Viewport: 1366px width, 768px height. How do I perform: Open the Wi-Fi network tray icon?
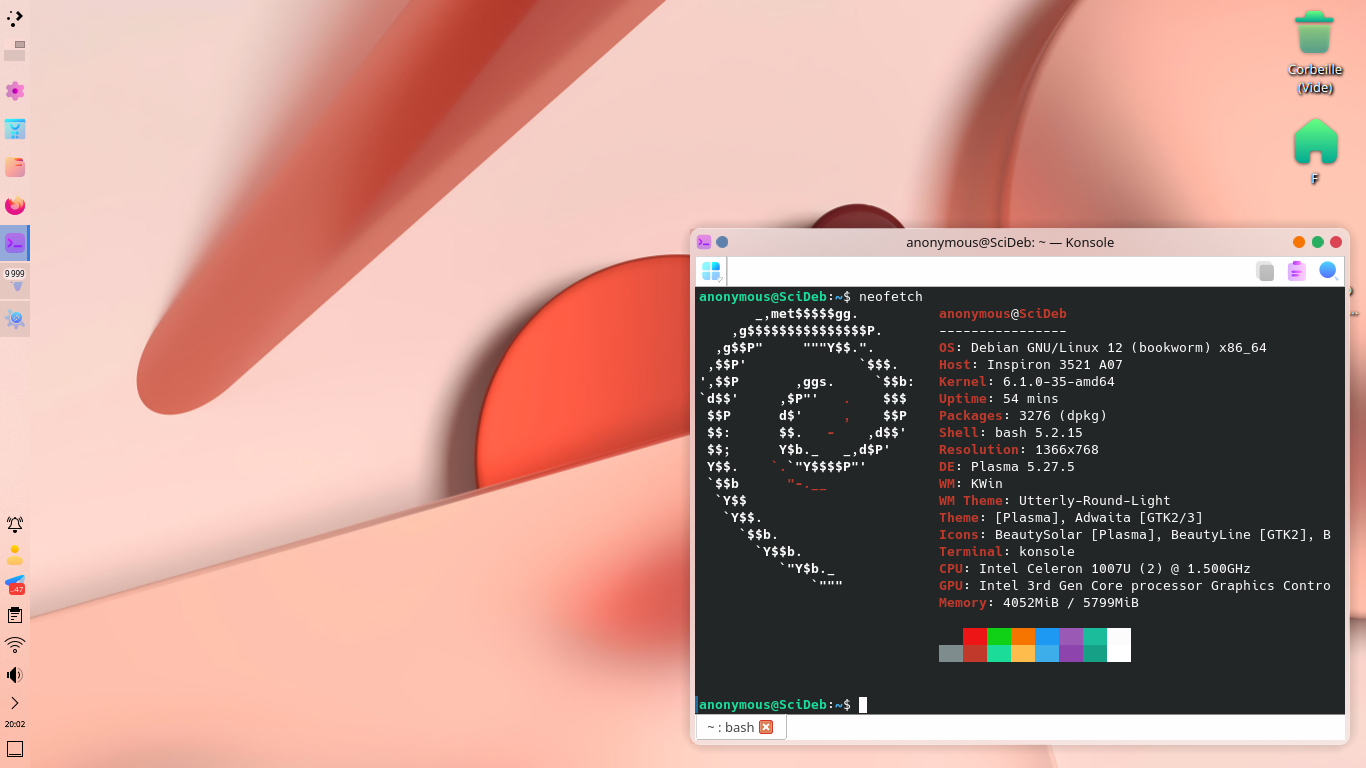[15, 645]
